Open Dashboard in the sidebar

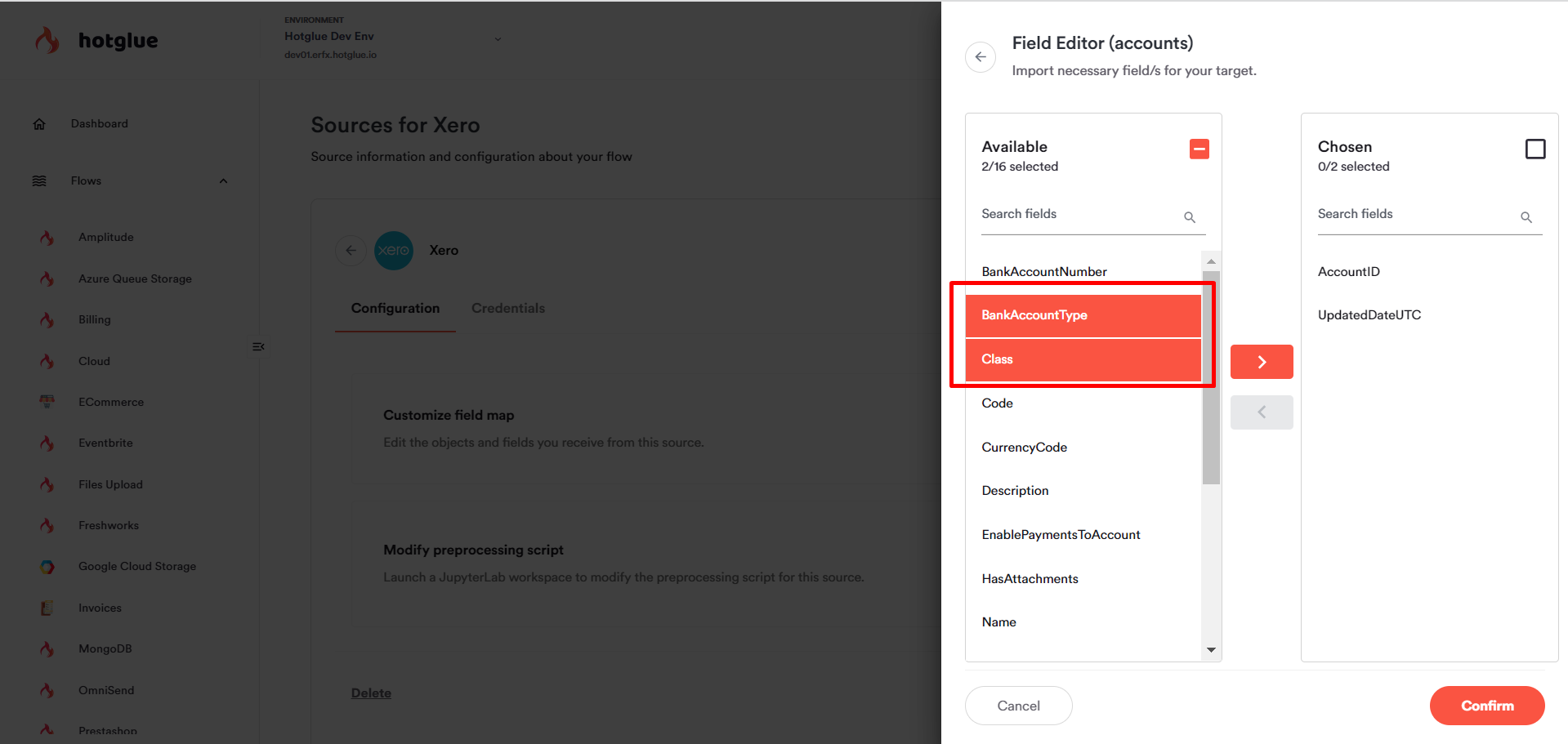[x=100, y=124]
